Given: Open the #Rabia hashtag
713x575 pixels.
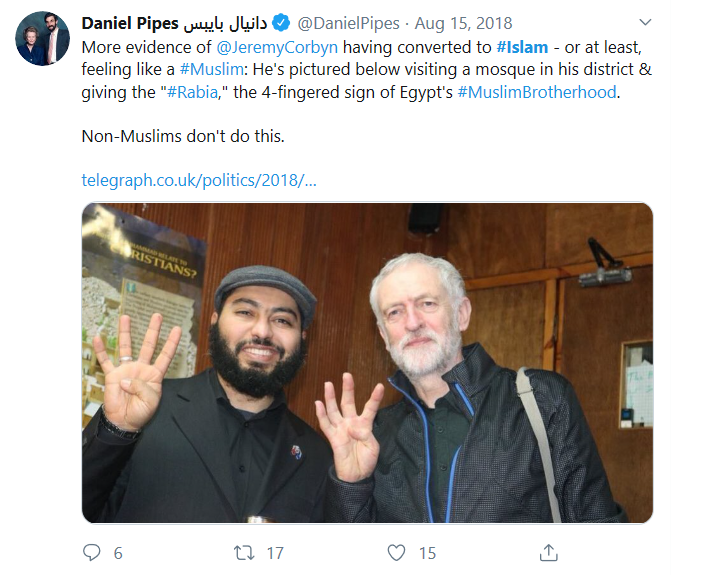Looking at the screenshot, I should [x=192, y=92].
